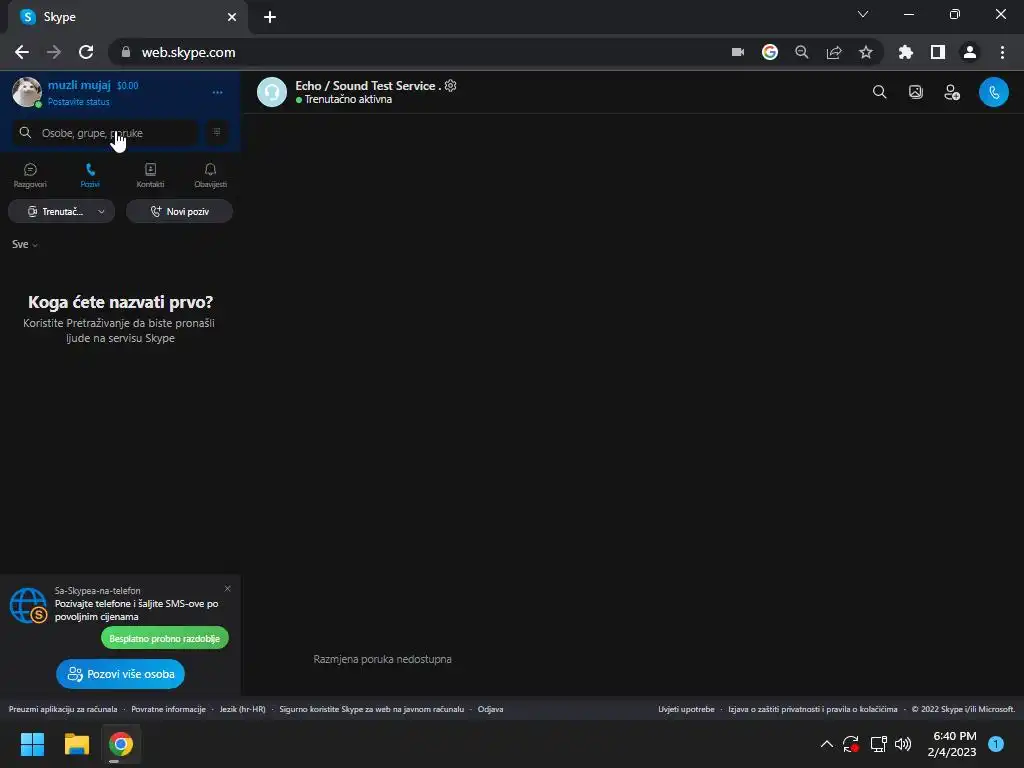Start audio call with blue phone button

tap(993, 92)
